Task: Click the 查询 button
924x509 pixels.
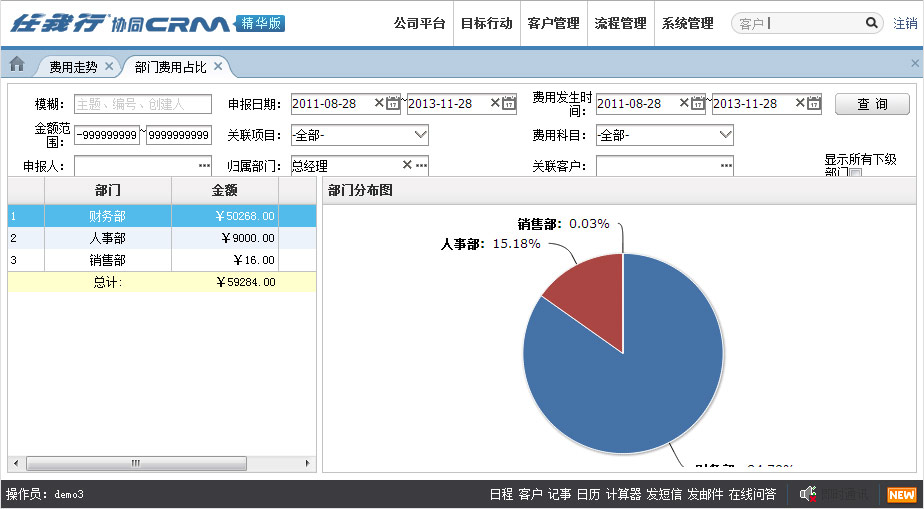Action: tap(872, 104)
